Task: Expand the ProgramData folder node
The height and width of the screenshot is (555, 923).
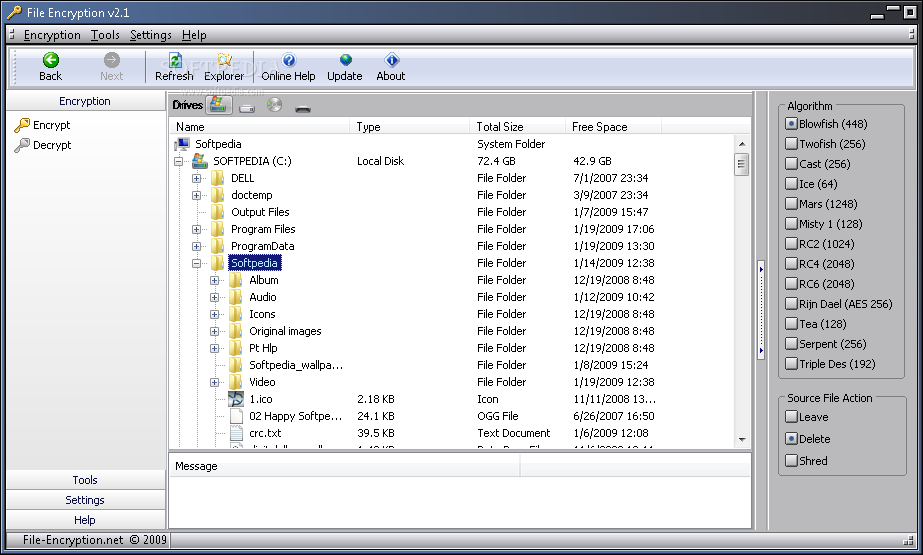Action: 197,247
